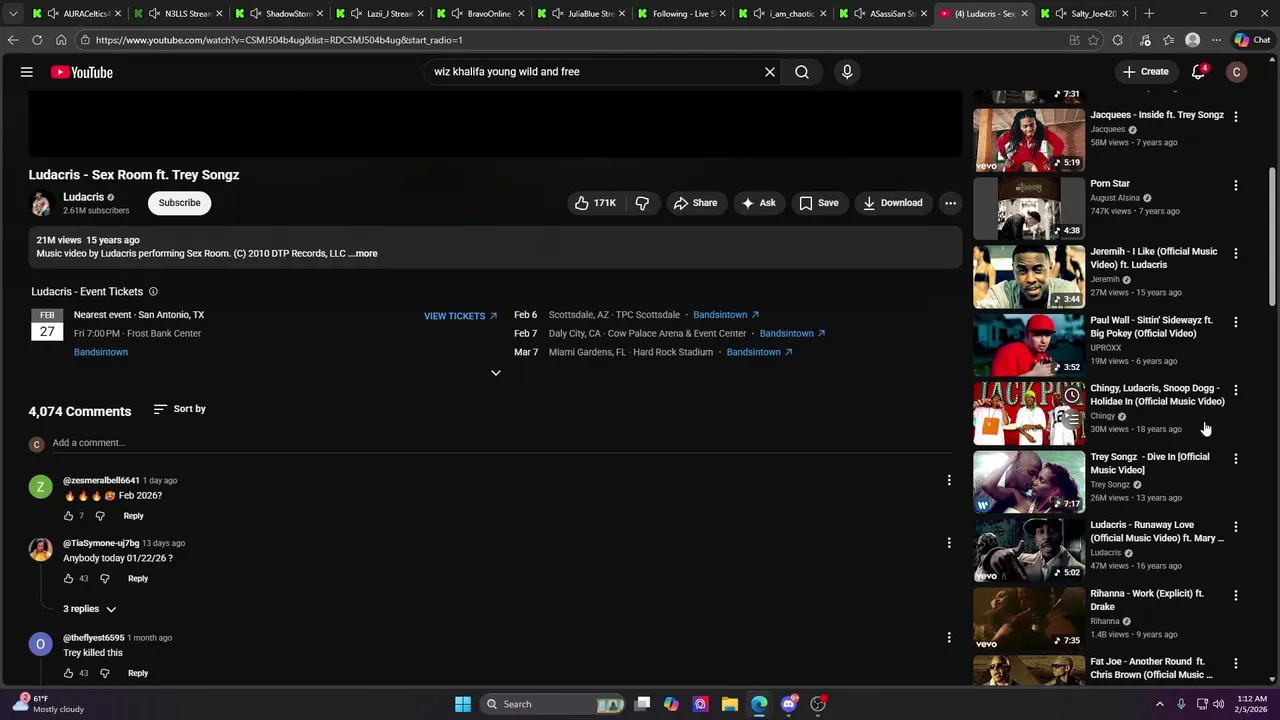Reply to @zesmeralbell6641 comment
Screen dimensions: 1280x720
point(133,516)
